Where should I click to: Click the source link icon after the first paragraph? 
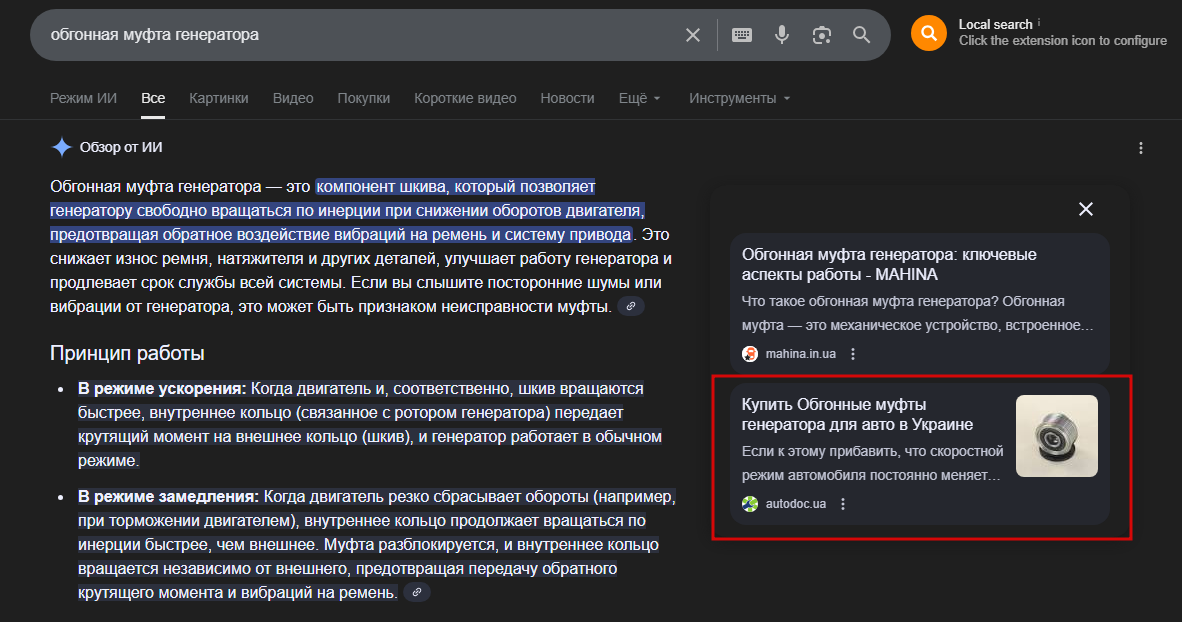pyautogui.click(x=631, y=306)
